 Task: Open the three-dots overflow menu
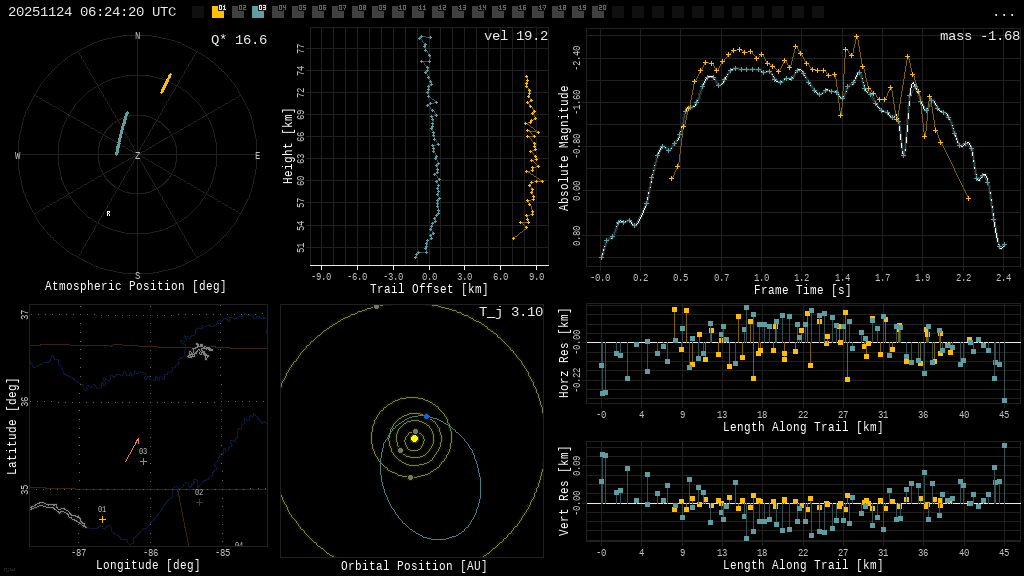click(x=1003, y=13)
